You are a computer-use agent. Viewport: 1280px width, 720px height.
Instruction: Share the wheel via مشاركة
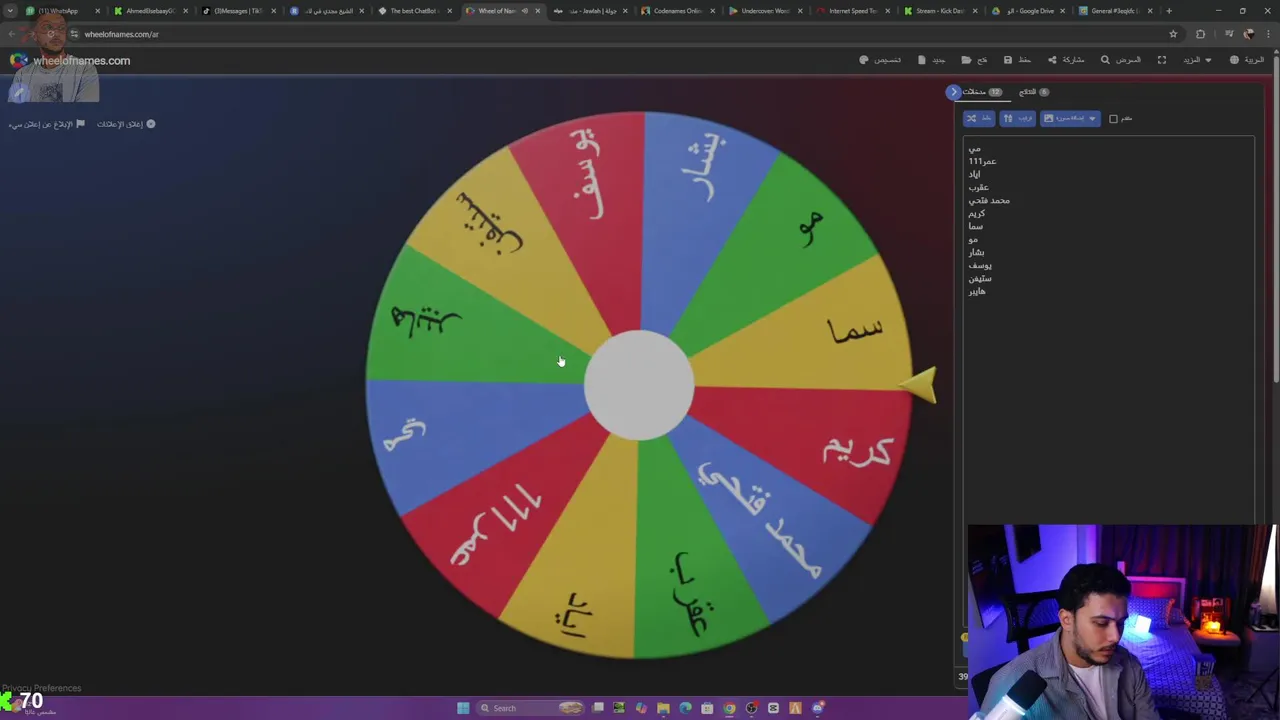1066,60
